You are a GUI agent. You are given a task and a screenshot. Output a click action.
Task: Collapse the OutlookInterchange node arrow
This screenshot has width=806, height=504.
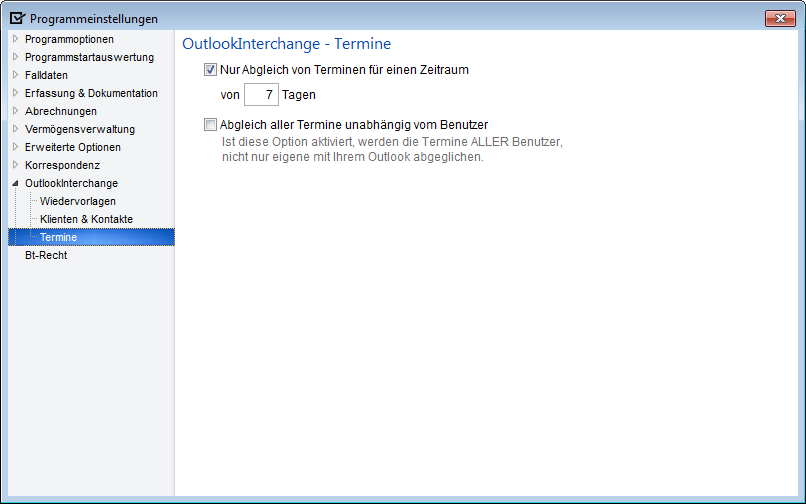click(x=15, y=183)
